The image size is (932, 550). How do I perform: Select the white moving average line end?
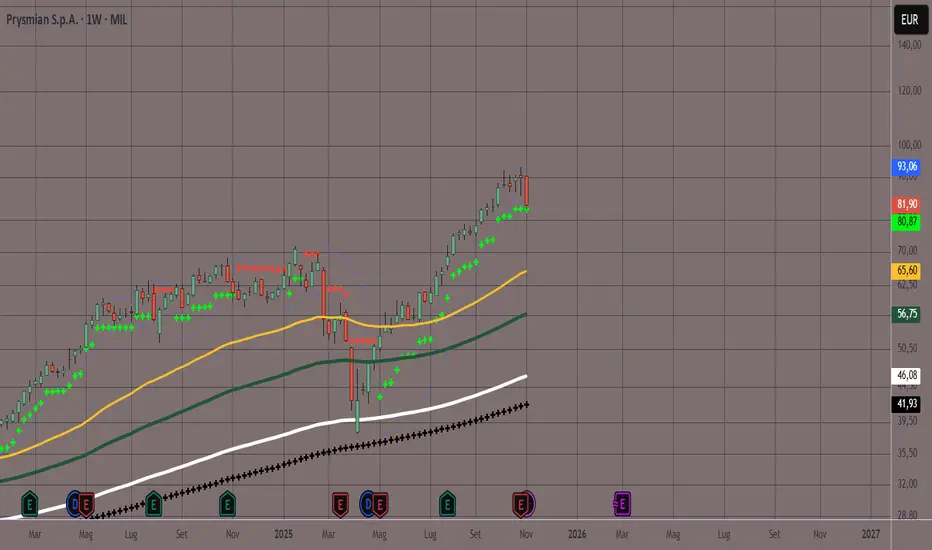524,376
